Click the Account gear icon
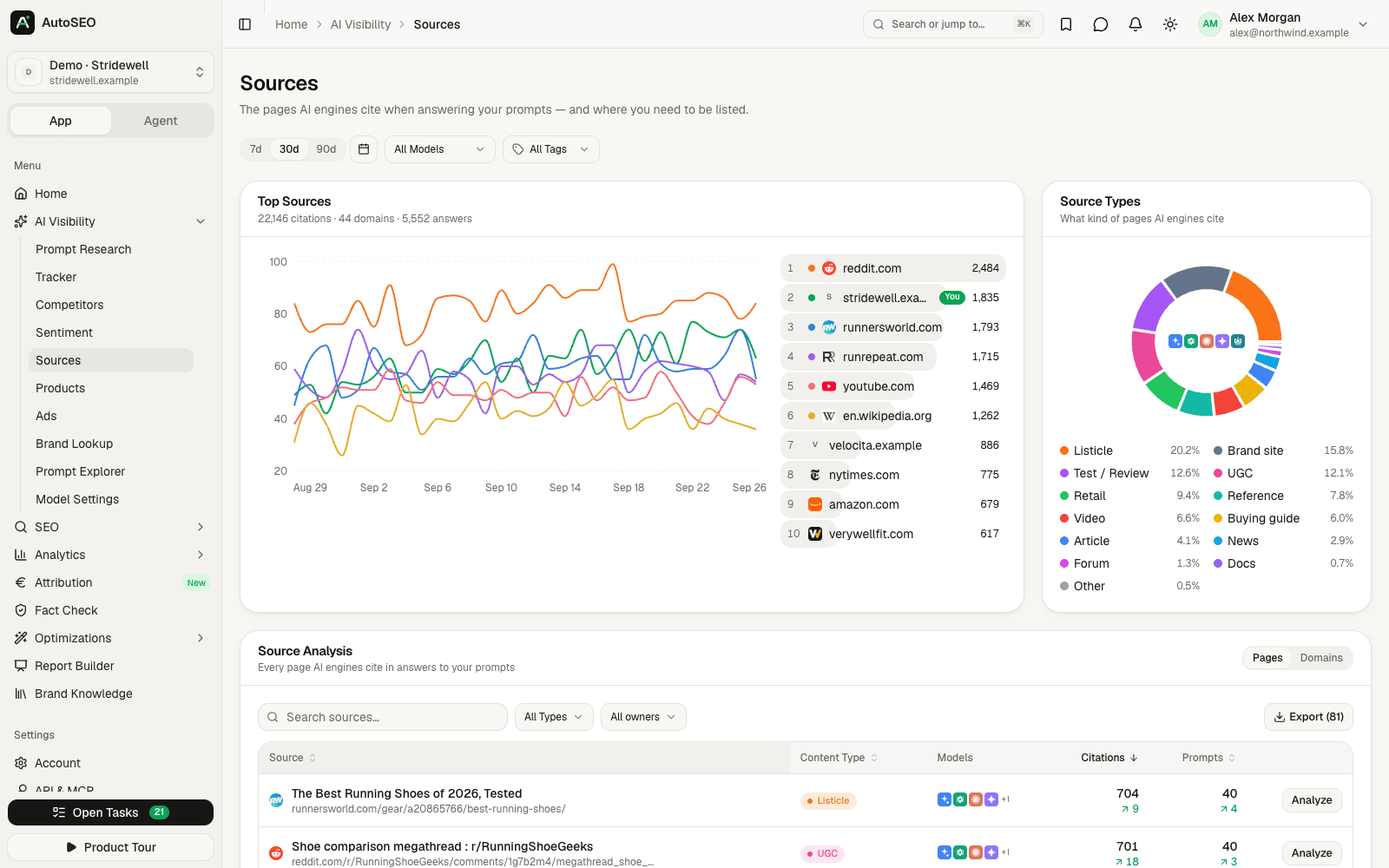The image size is (1389, 868). 21,763
